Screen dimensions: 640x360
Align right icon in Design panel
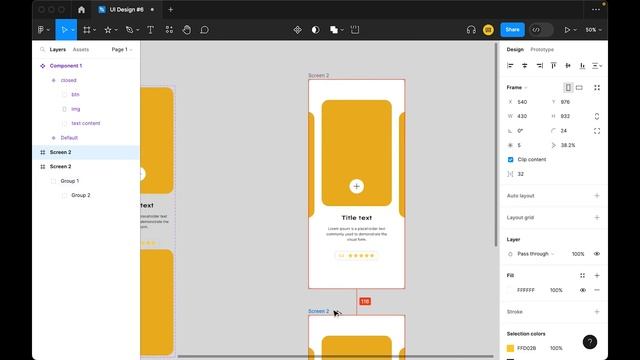(539, 66)
